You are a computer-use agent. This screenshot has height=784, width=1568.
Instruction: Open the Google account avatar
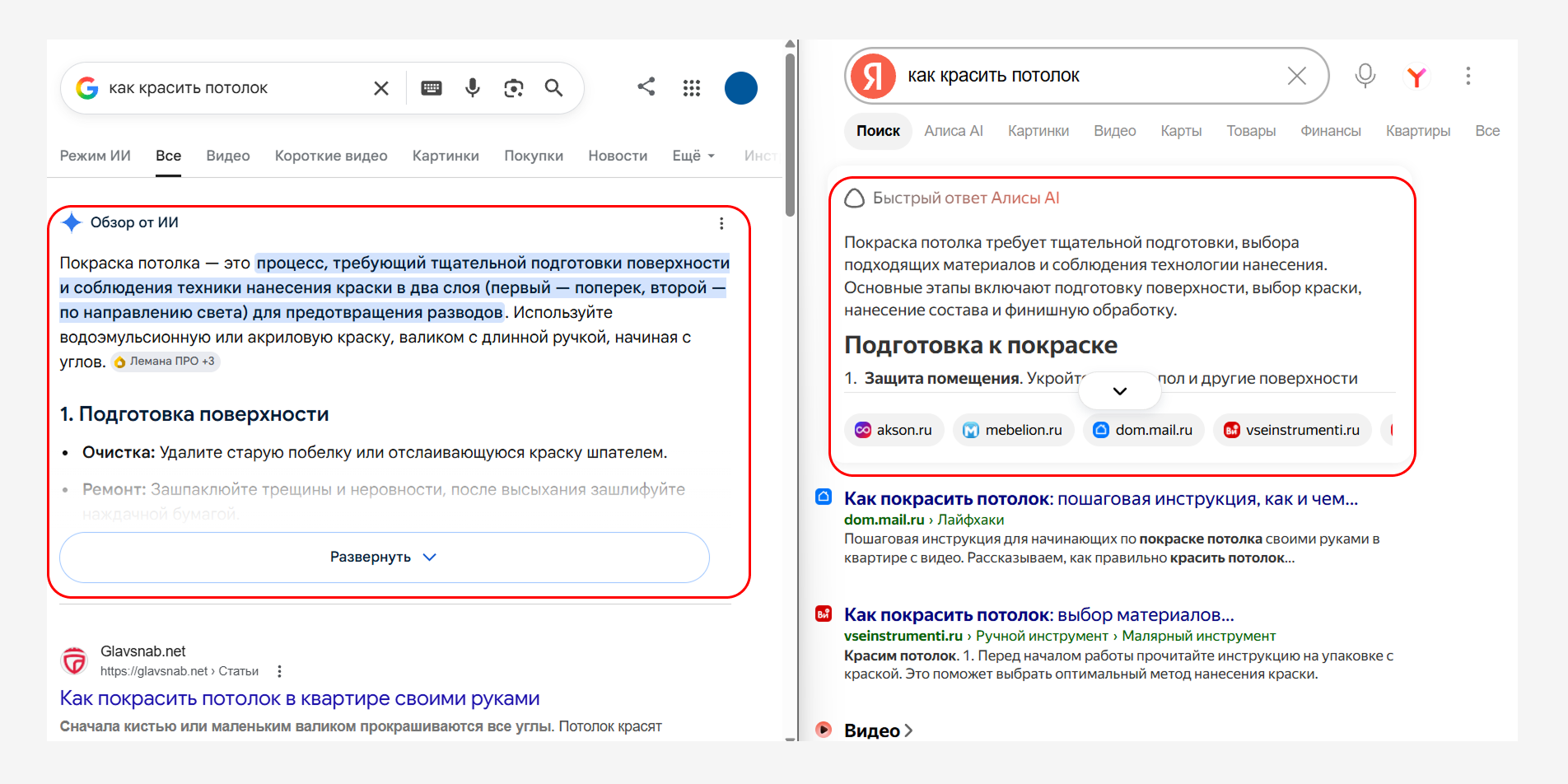(741, 88)
